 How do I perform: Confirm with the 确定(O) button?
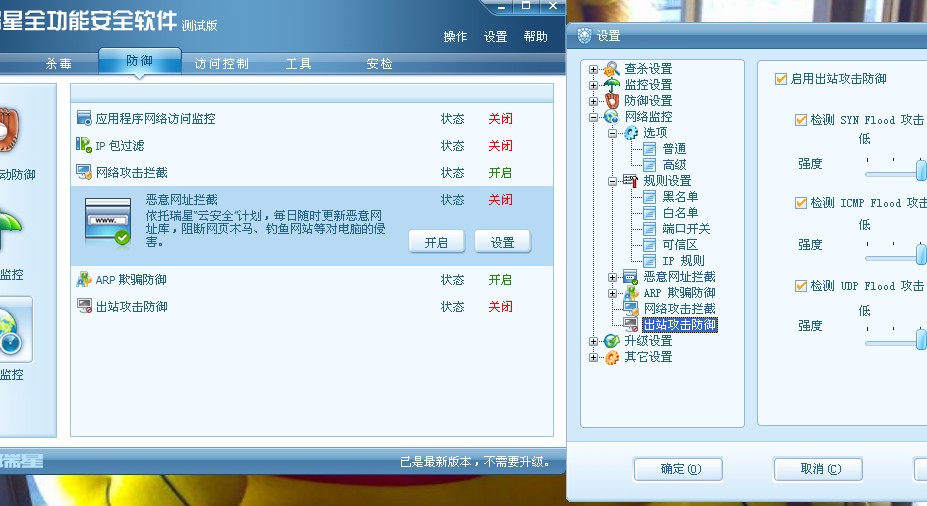(x=679, y=469)
